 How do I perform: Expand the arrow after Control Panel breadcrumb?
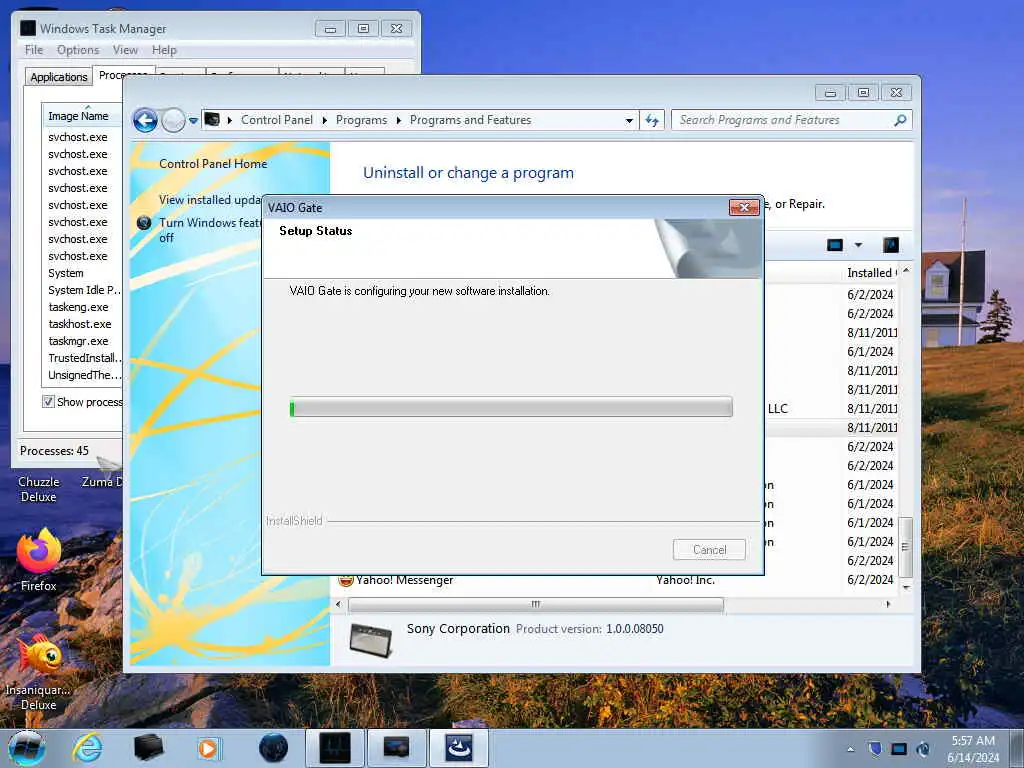coord(325,120)
